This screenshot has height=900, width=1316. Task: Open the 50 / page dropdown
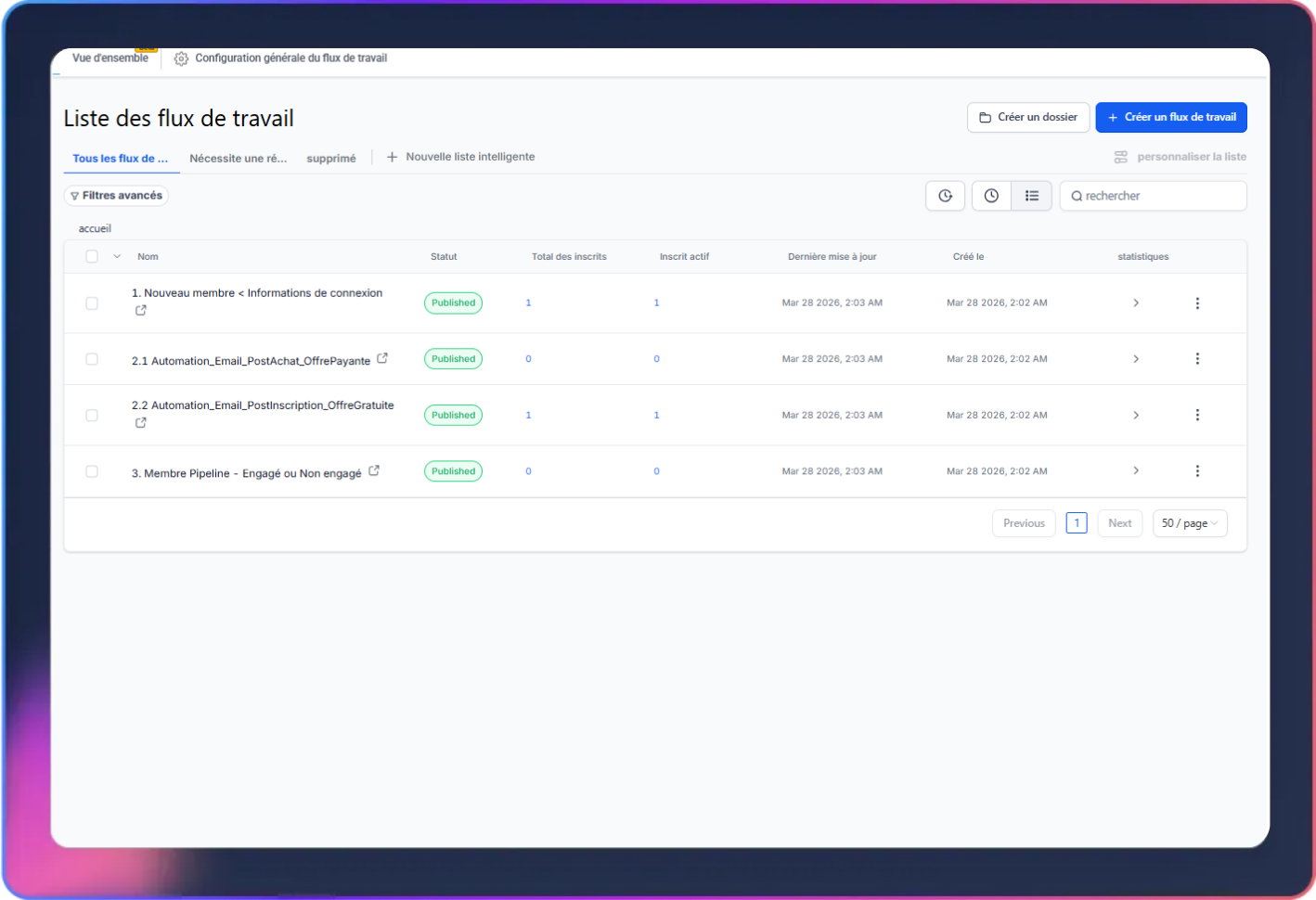click(1189, 523)
